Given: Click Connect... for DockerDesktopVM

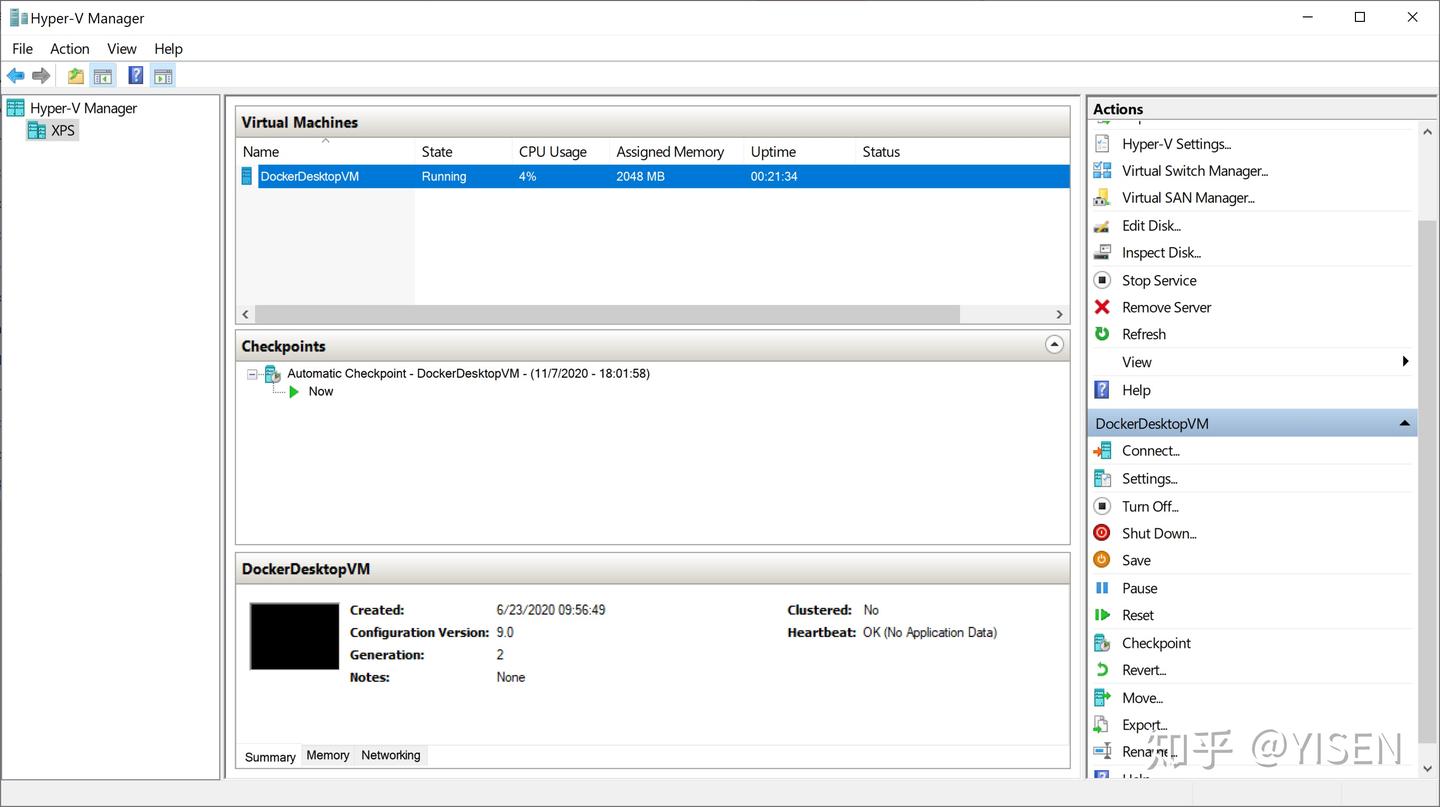Looking at the screenshot, I should coord(1151,451).
